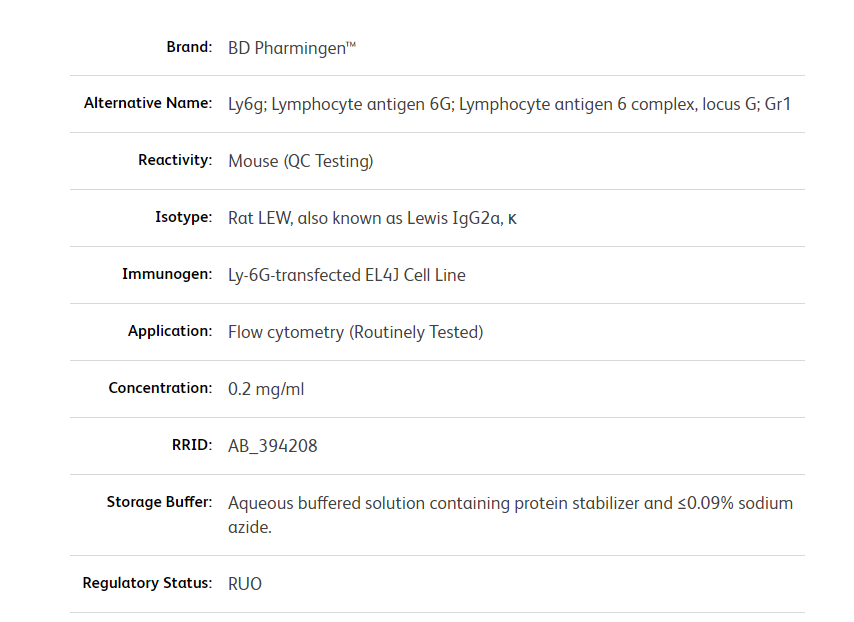Viewport: 854px width, 622px height.
Task: Click the Isotype label
Action: [183, 218]
